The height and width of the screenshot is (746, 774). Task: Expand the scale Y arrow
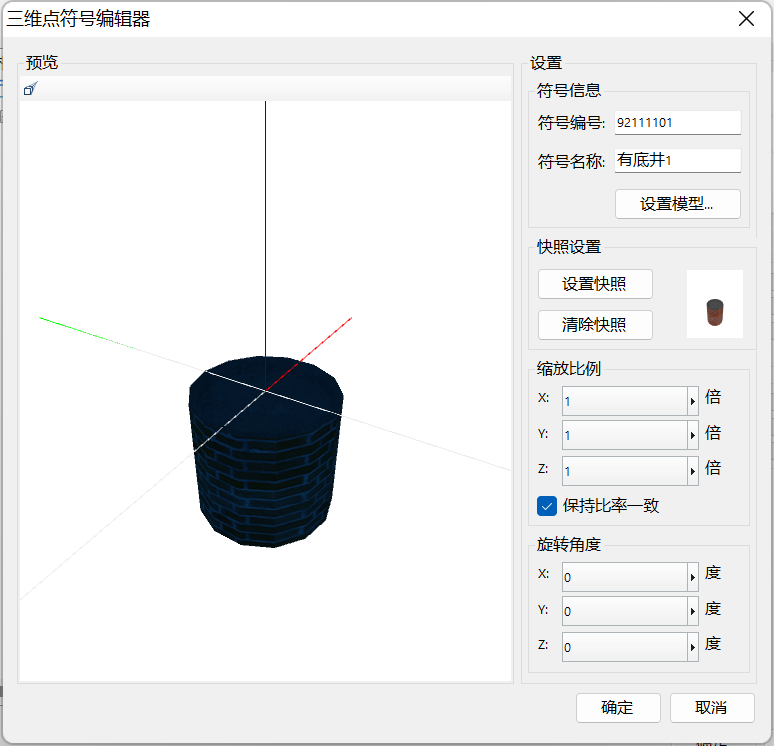coord(693,435)
